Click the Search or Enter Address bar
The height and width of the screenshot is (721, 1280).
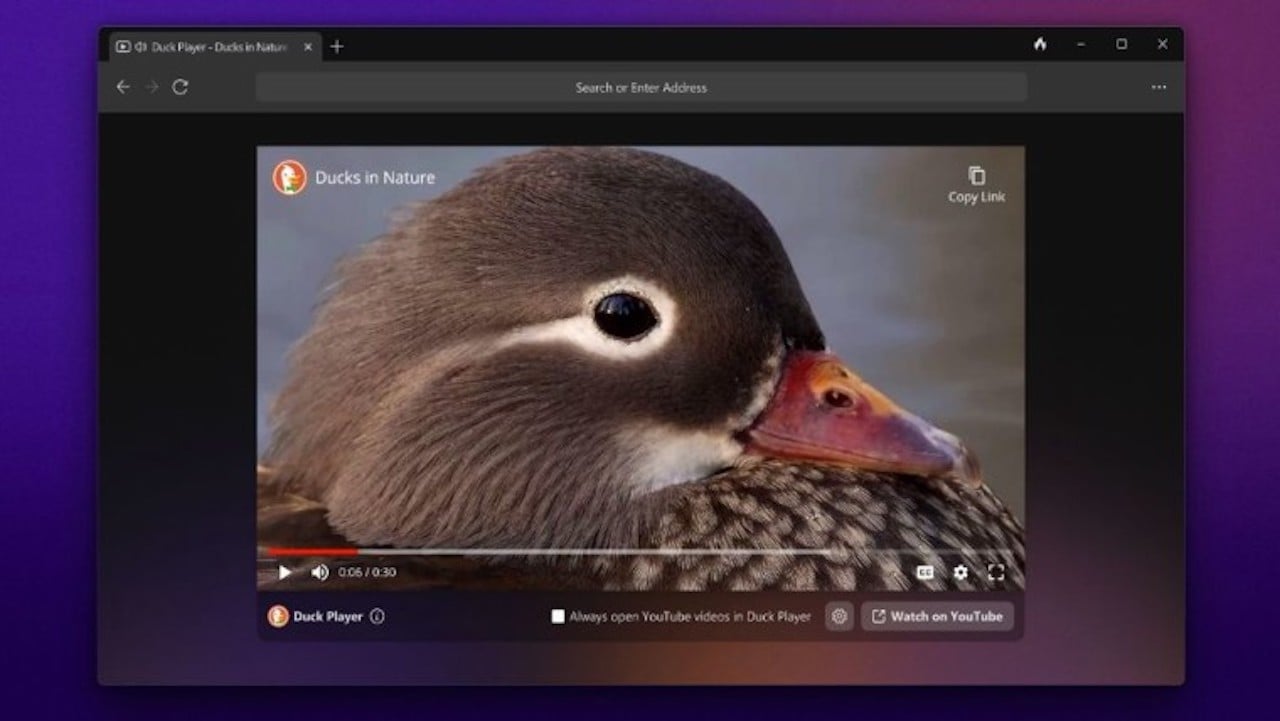(x=640, y=87)
